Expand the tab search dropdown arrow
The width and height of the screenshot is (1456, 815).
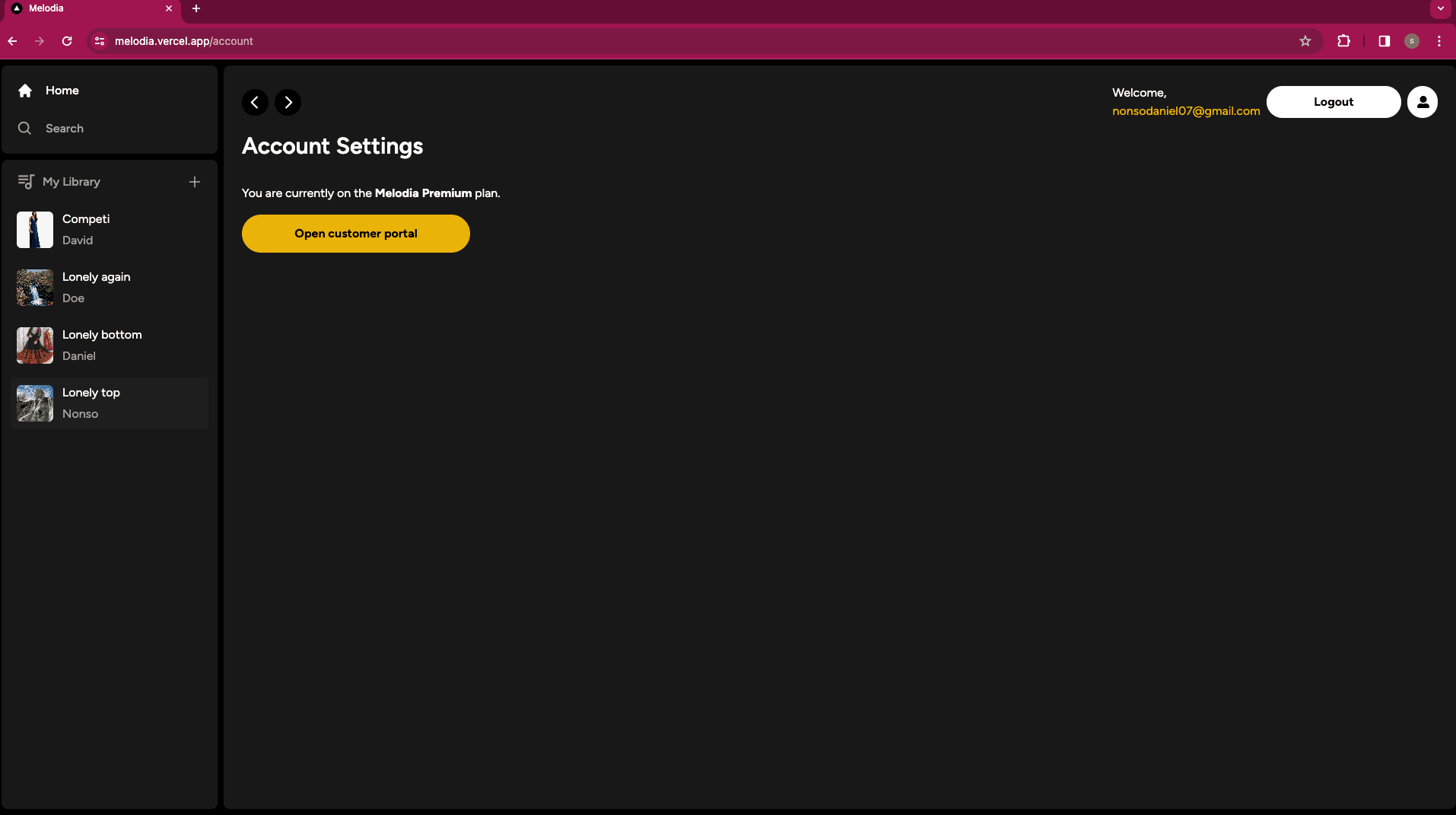pyautogui.click(x=1440, y=8)
